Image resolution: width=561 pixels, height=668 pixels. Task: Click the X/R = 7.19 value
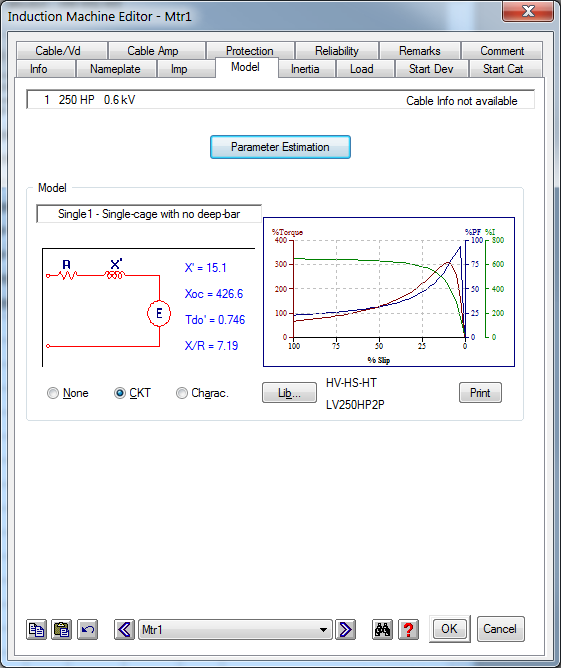(211, 346)
